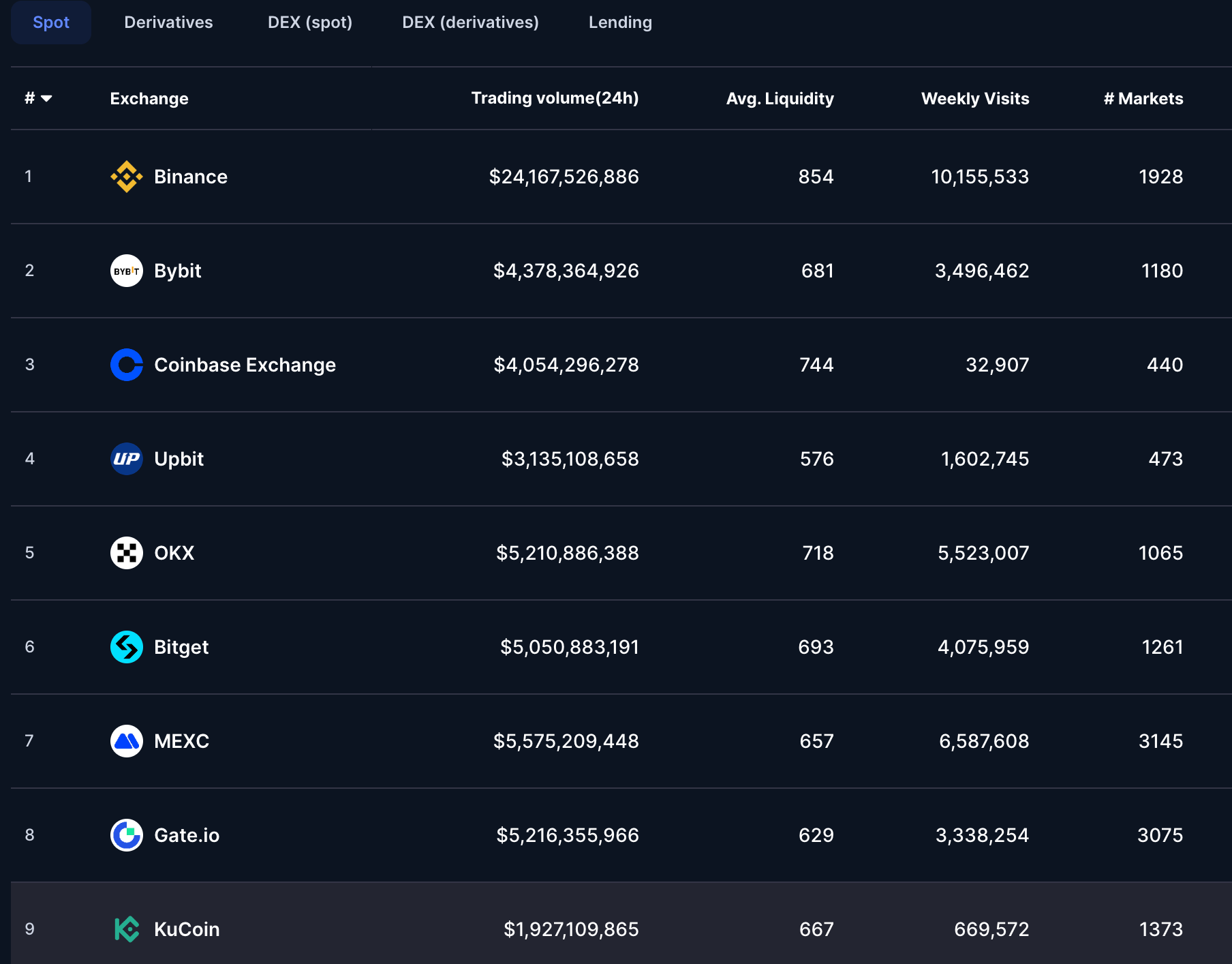Image resolution: width=1232 pixels, height=964 pixels.
Task: Click Binance markets count 1928
Action: pyautogui.click(x=1161, y=177)
